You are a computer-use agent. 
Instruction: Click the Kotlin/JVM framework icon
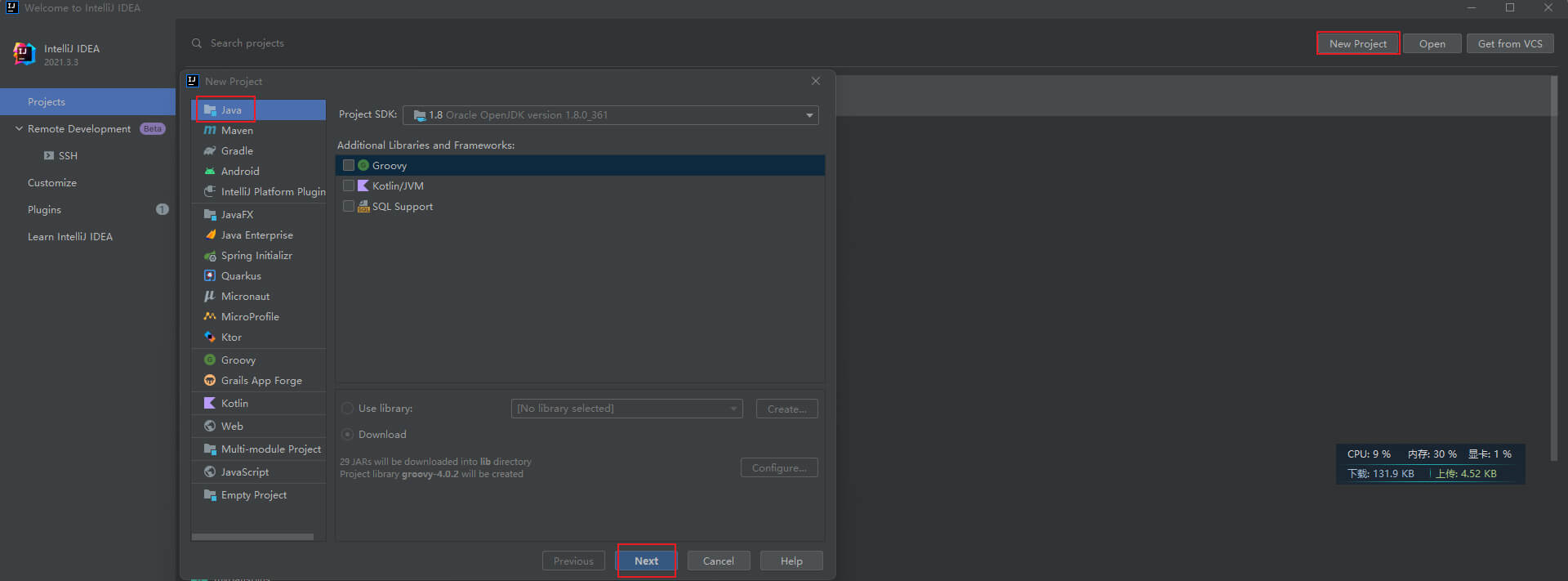[x=363, y=186]
